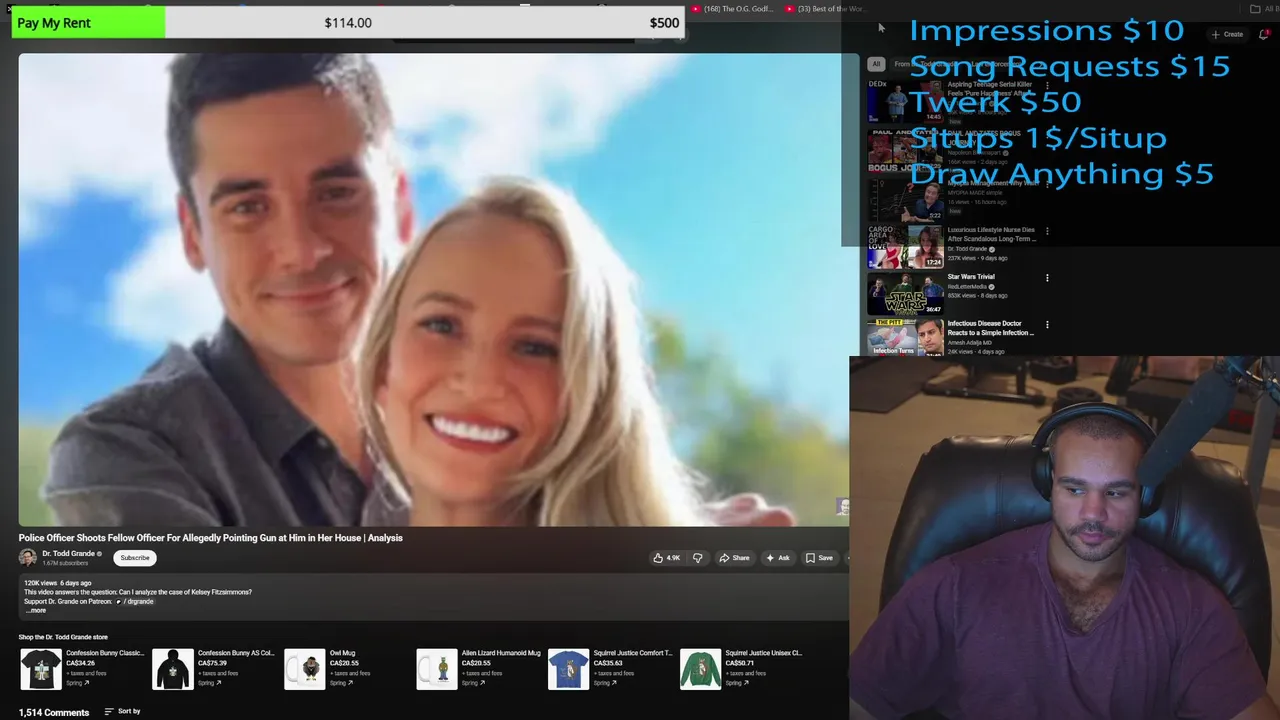This screenshot has width=1280, height=720.
Task: Click the 1,514 Comments heading
Action: point(54,712)
